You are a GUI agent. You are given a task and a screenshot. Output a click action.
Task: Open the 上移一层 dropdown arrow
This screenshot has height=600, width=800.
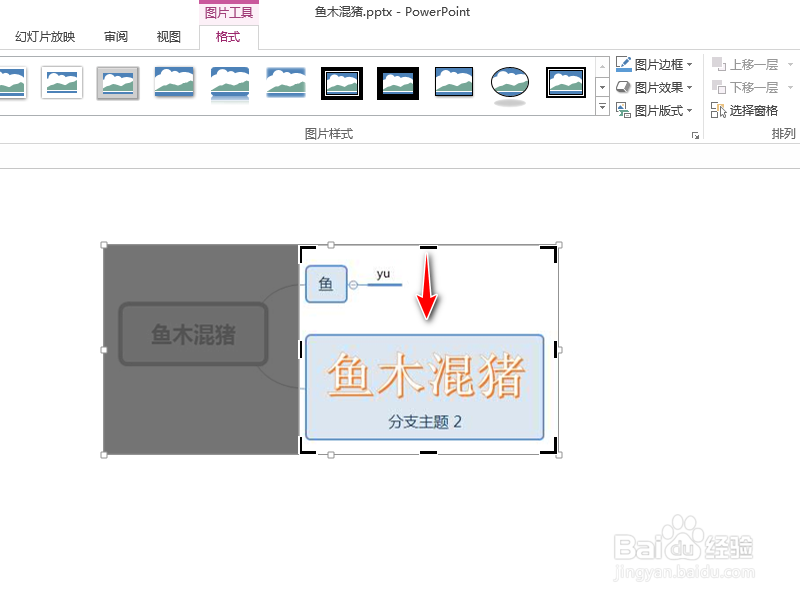(790, 65)
